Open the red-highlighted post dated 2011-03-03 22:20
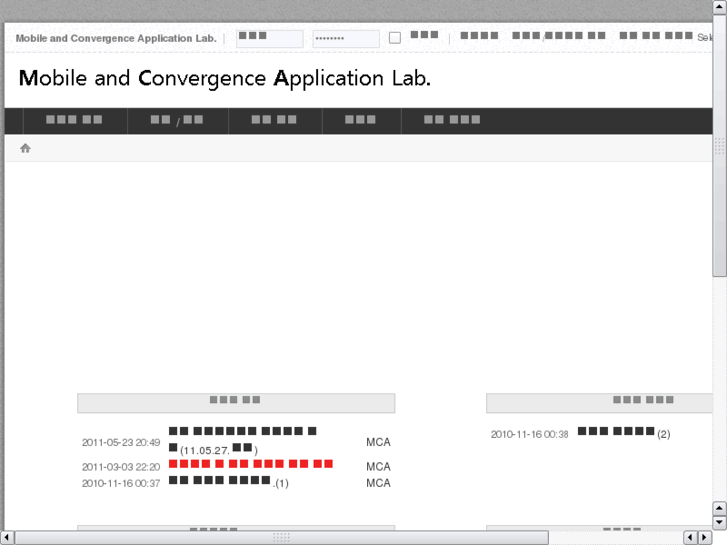 point(251,464)
